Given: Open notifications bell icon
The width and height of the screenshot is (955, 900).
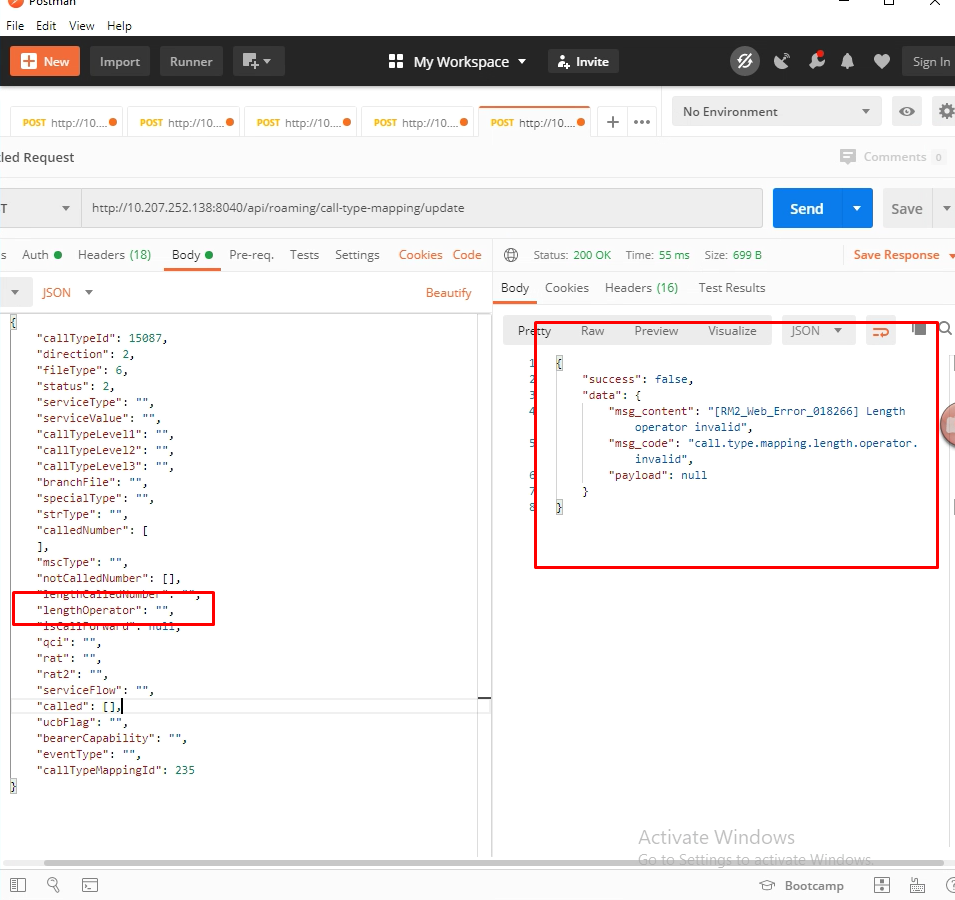Looking at the screenshot, I should point(848,61).
